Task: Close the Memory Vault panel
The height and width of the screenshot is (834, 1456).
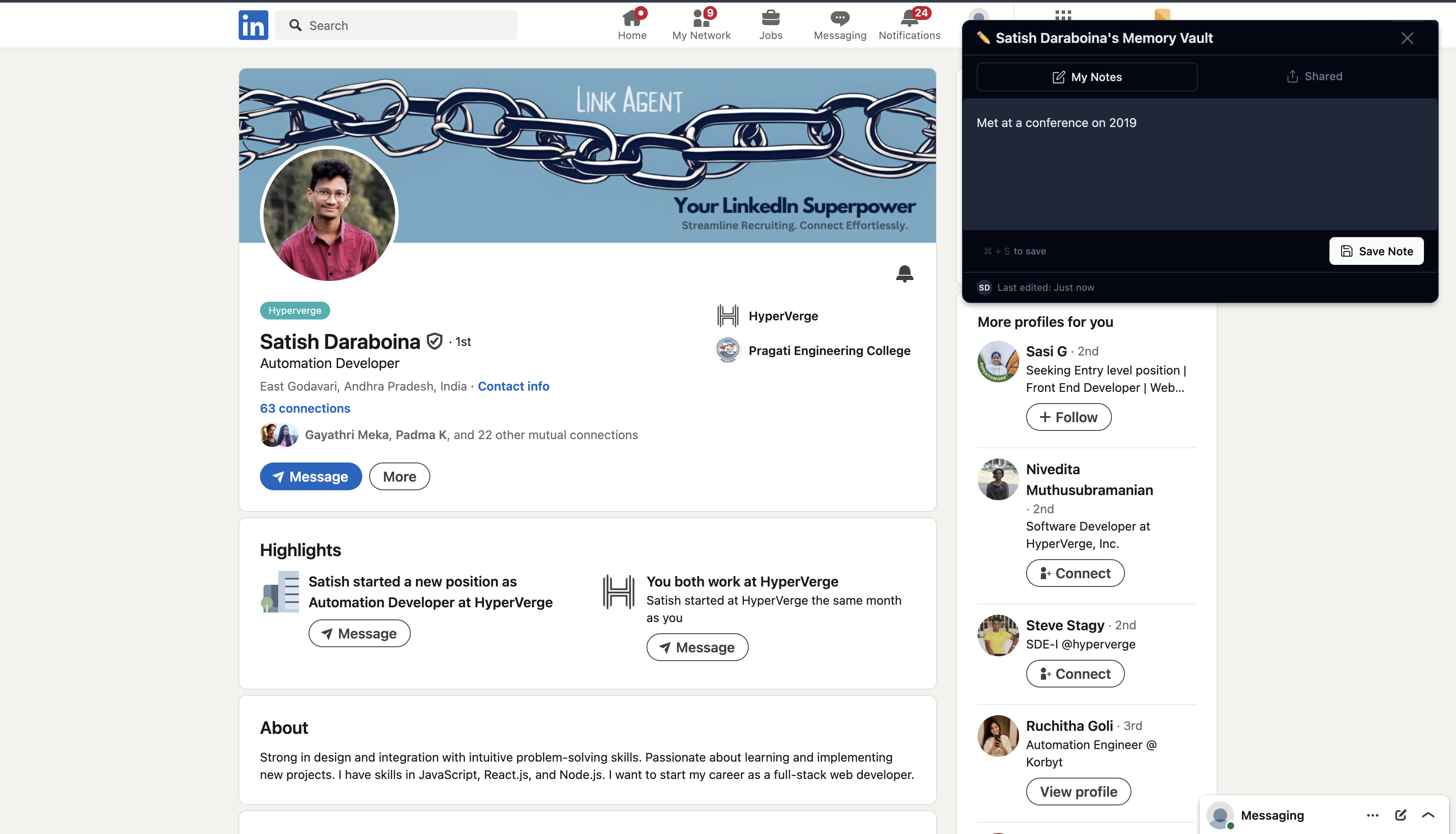Action: pyautogui.click(x=1407, y=38)
